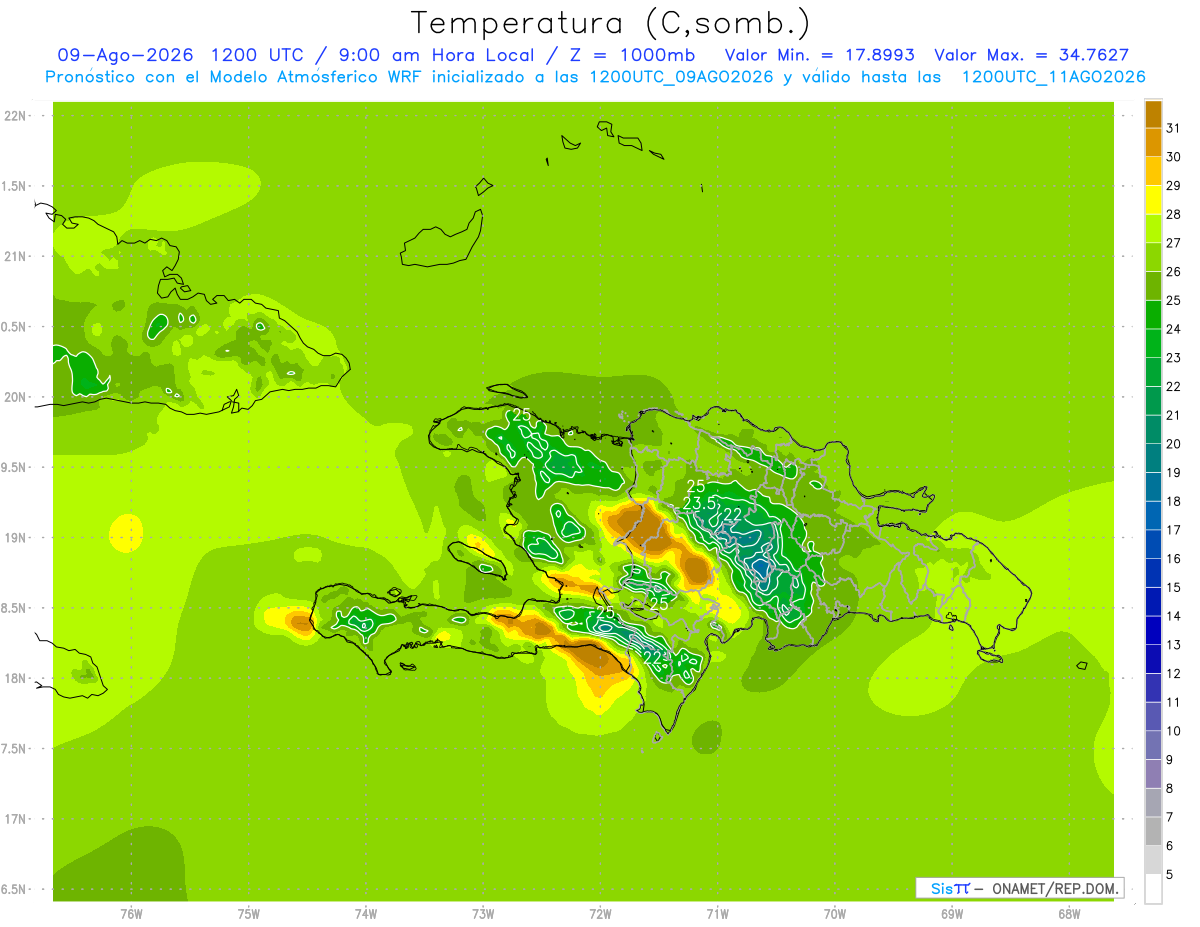This screenshot has width=1200, height=927.
Task: Click the "76W" longitude axis label
Action: pyautogui.click(x=131, y=914)
